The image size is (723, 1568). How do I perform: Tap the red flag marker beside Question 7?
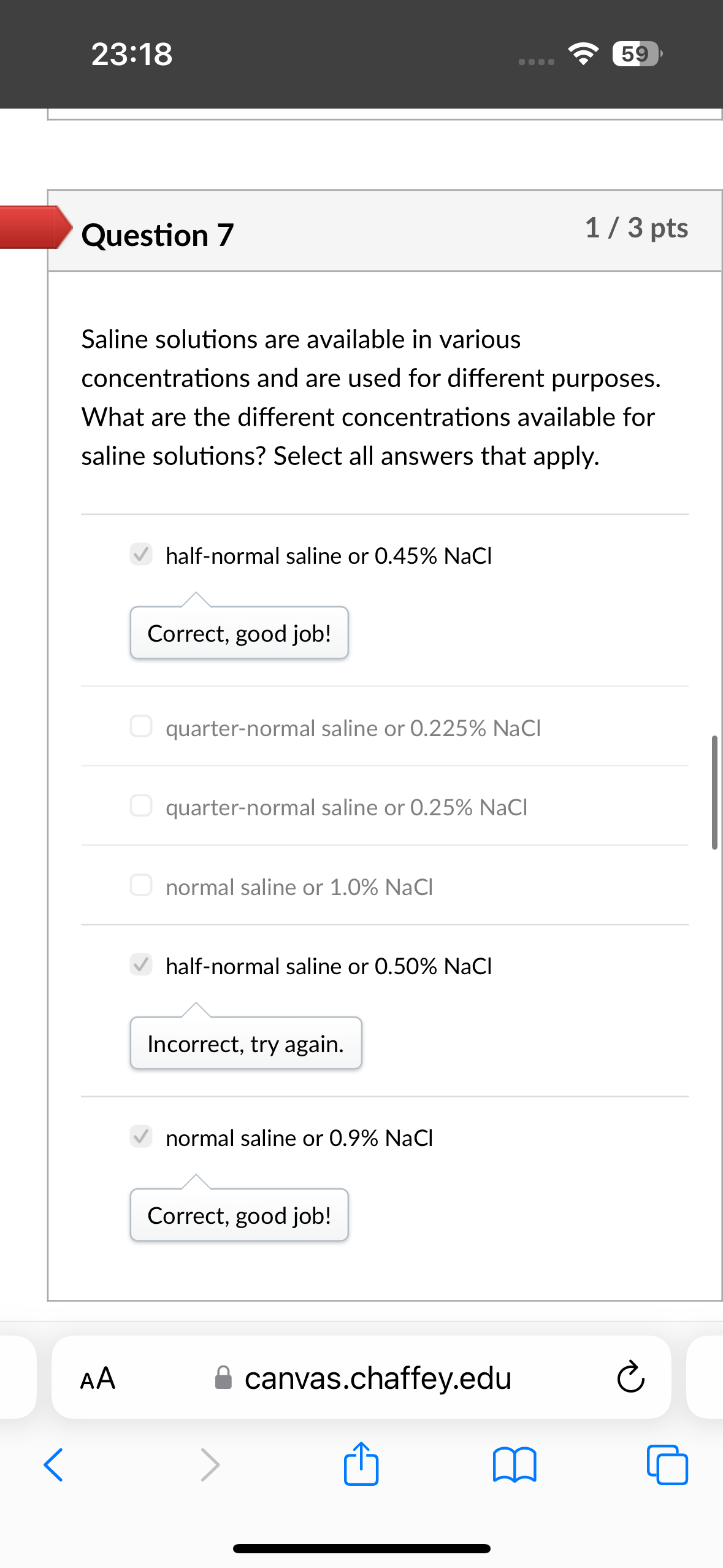pos(31,228)
